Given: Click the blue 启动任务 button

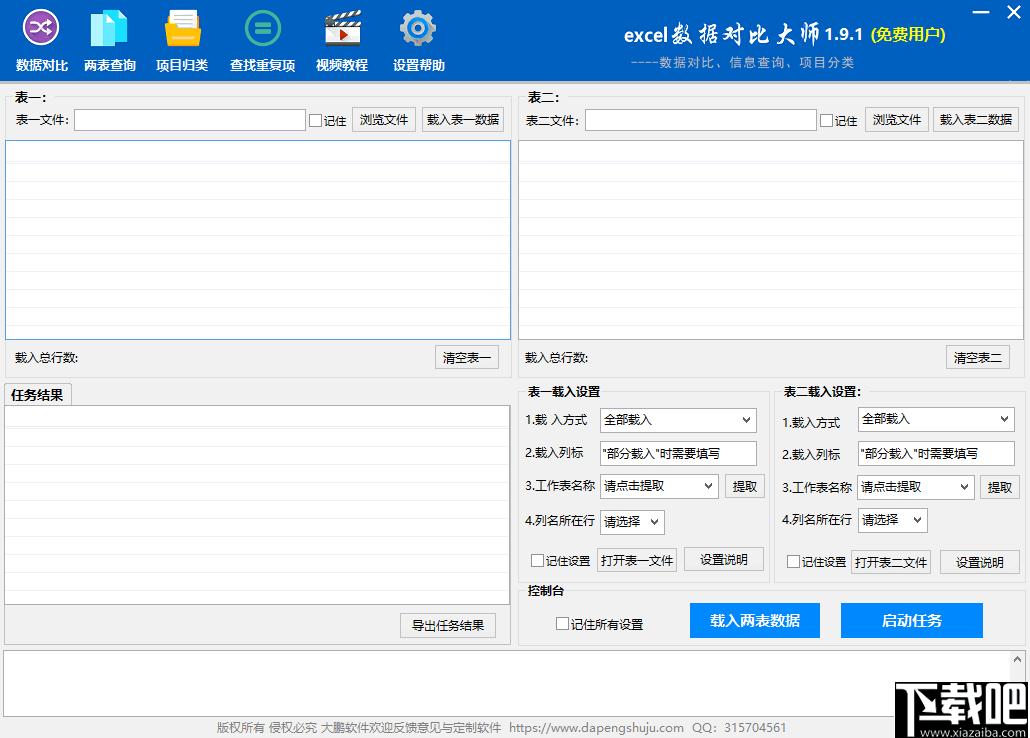Looking at the screenshot, I should [911, 620].
